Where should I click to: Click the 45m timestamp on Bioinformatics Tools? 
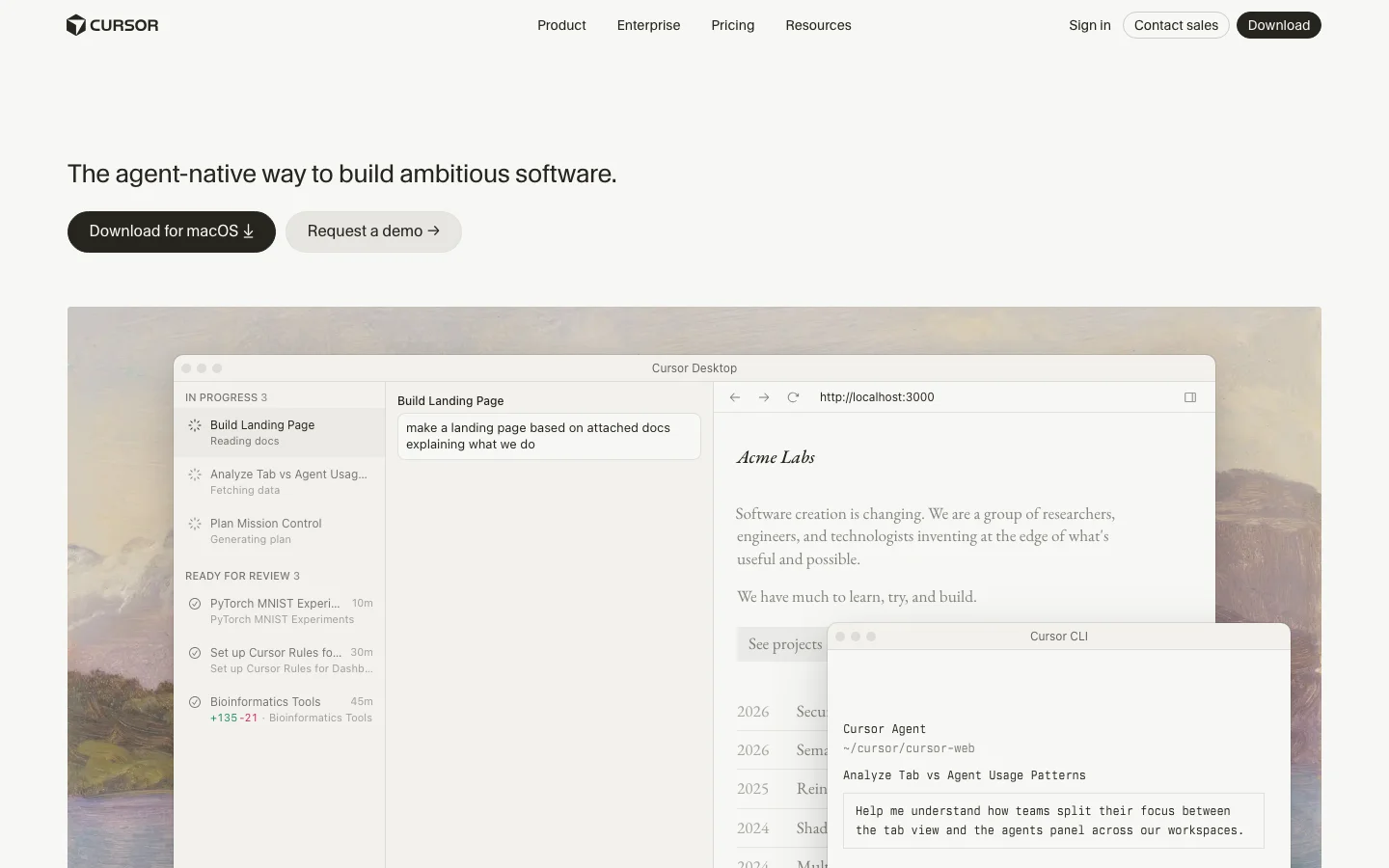(362, 701)
